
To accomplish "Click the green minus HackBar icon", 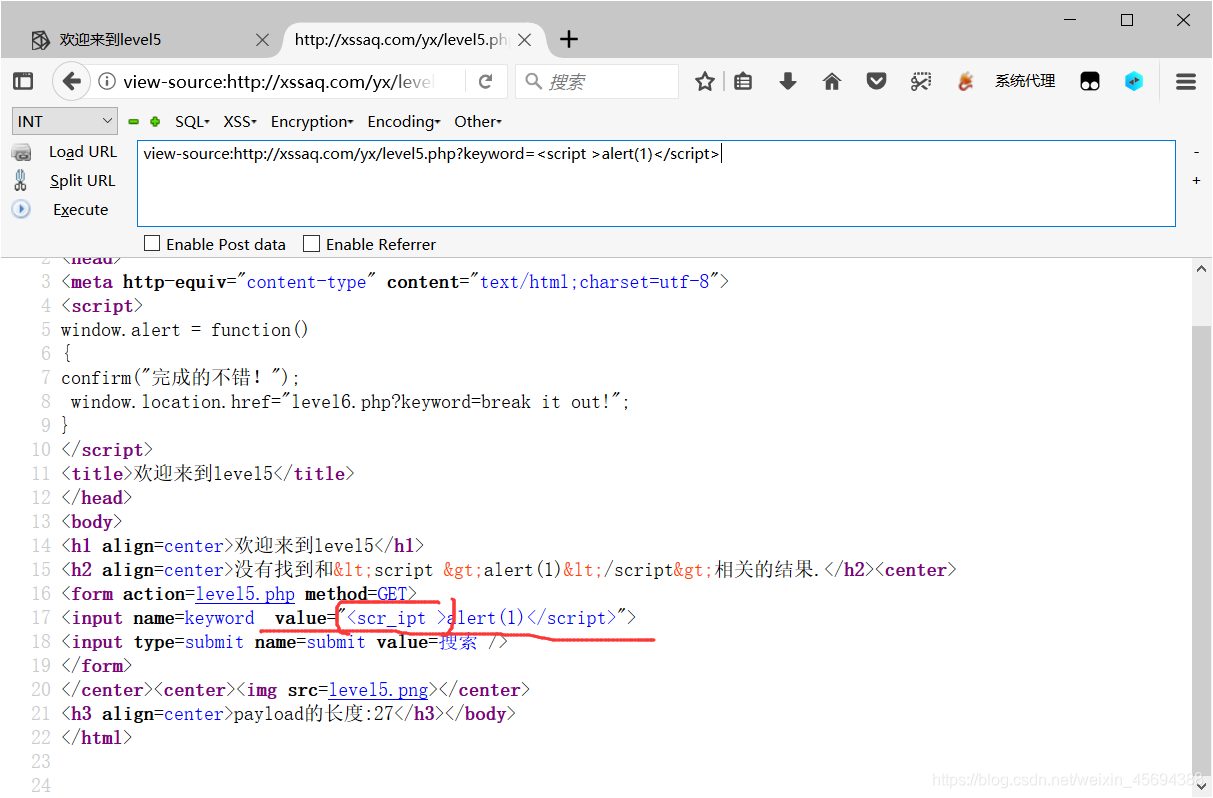I will pos(133,122).
